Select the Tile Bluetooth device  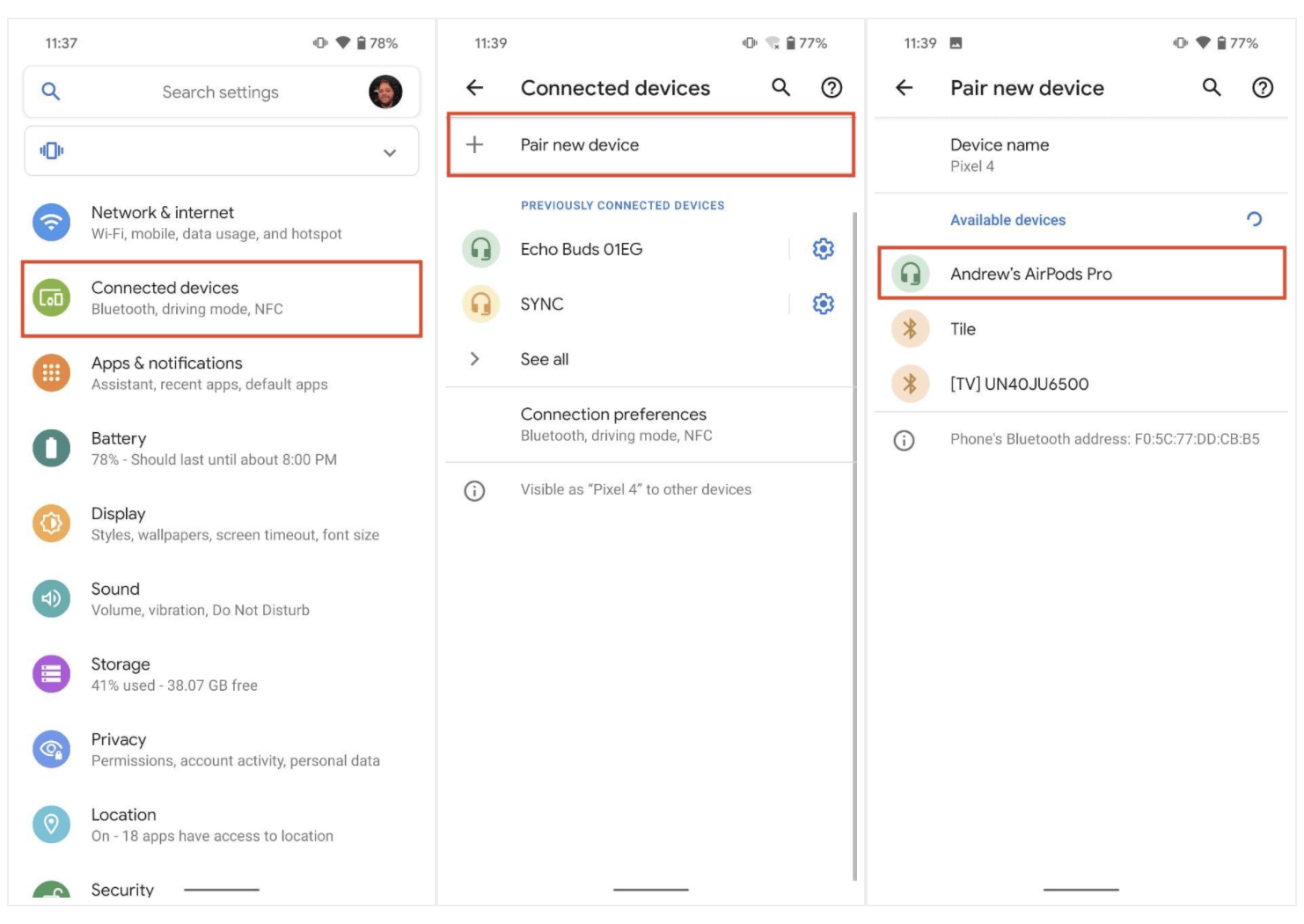tap(963, 329)
